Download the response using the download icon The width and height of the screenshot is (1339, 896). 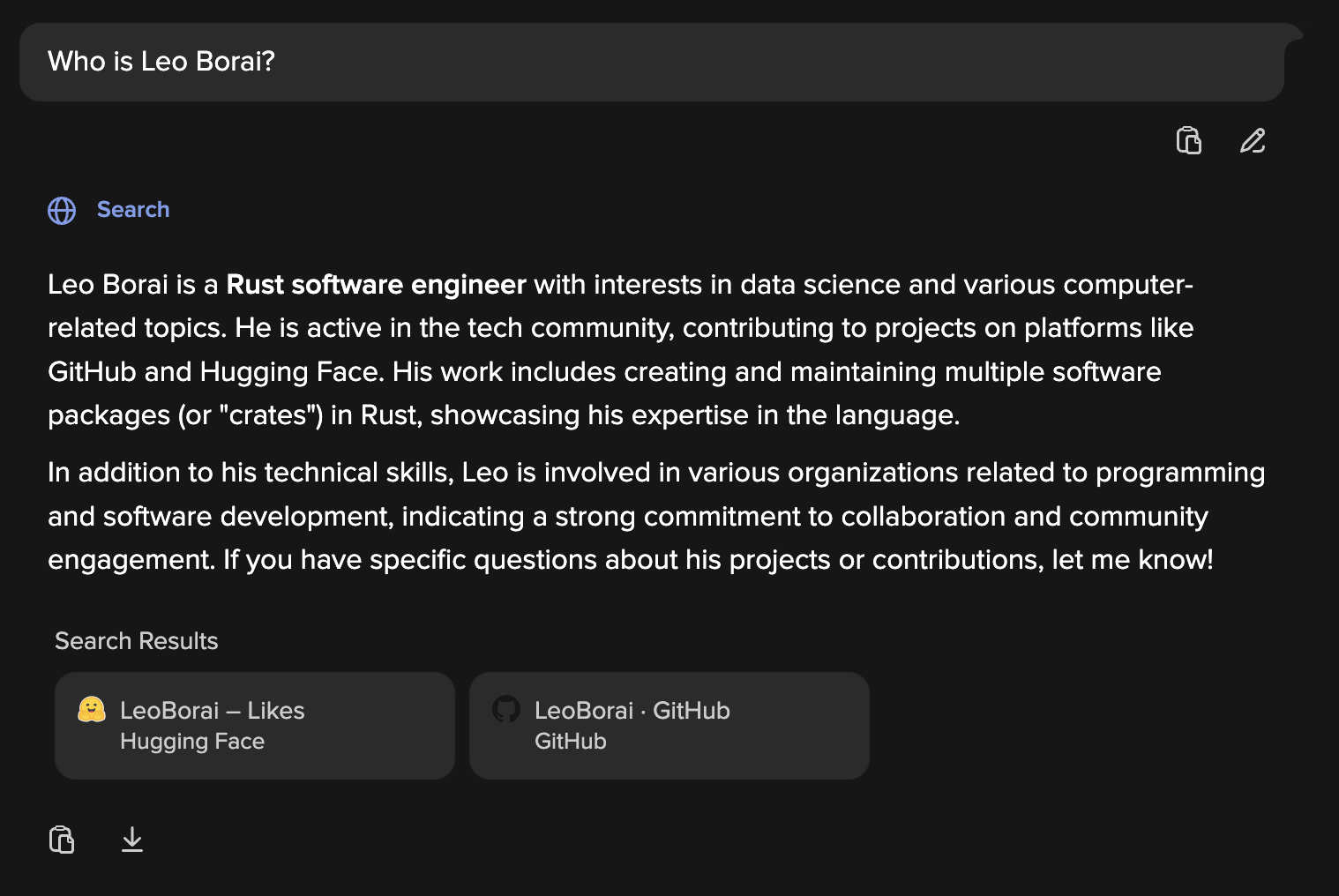point(132,840)
